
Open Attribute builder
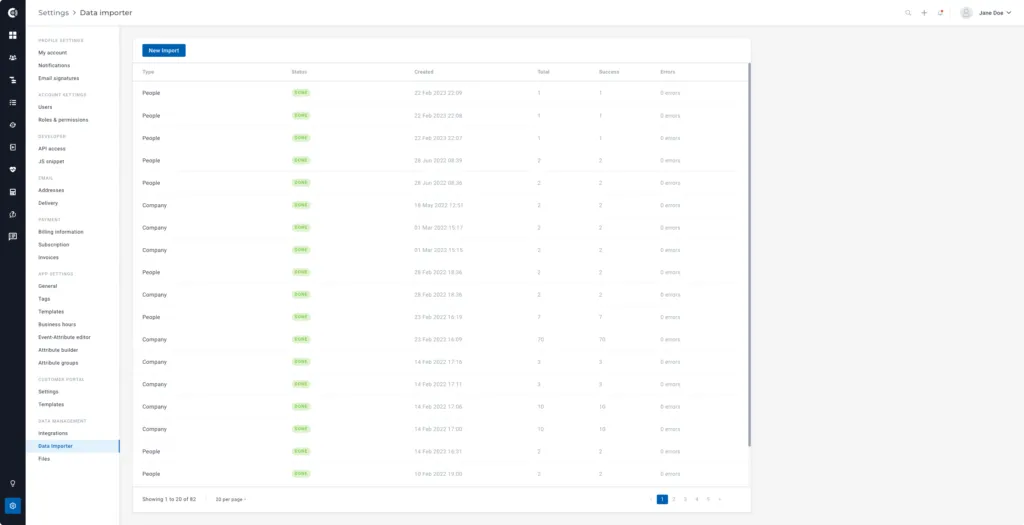(x=58, y=350)
